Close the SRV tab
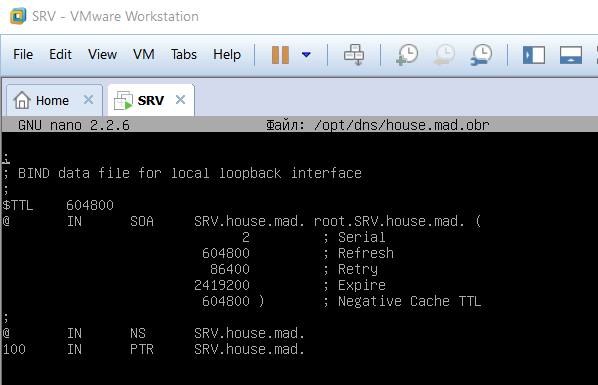This screenshot has height=385, width=598. coord(180,100)
